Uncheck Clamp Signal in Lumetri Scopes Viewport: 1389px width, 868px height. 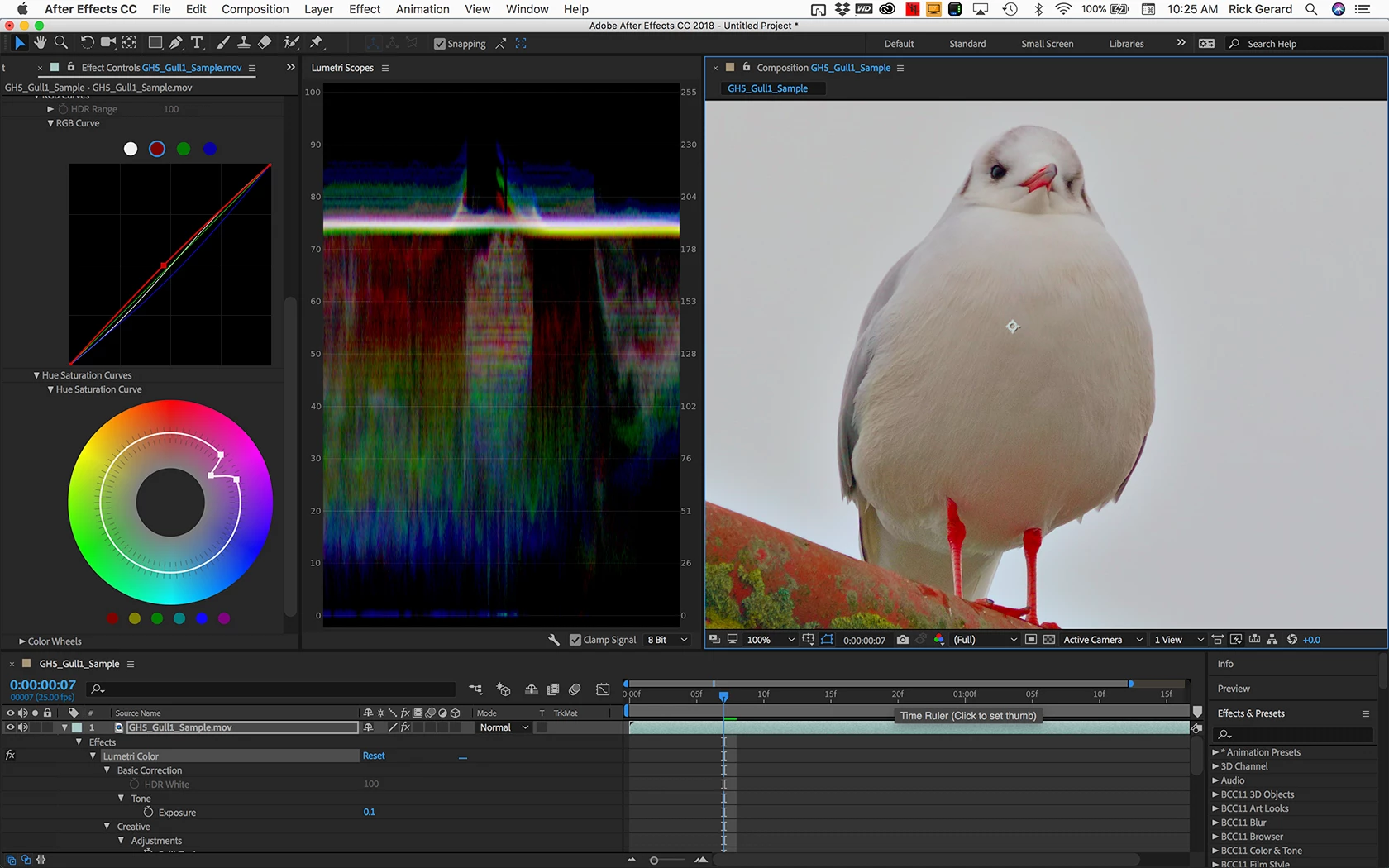click(575, 640)
